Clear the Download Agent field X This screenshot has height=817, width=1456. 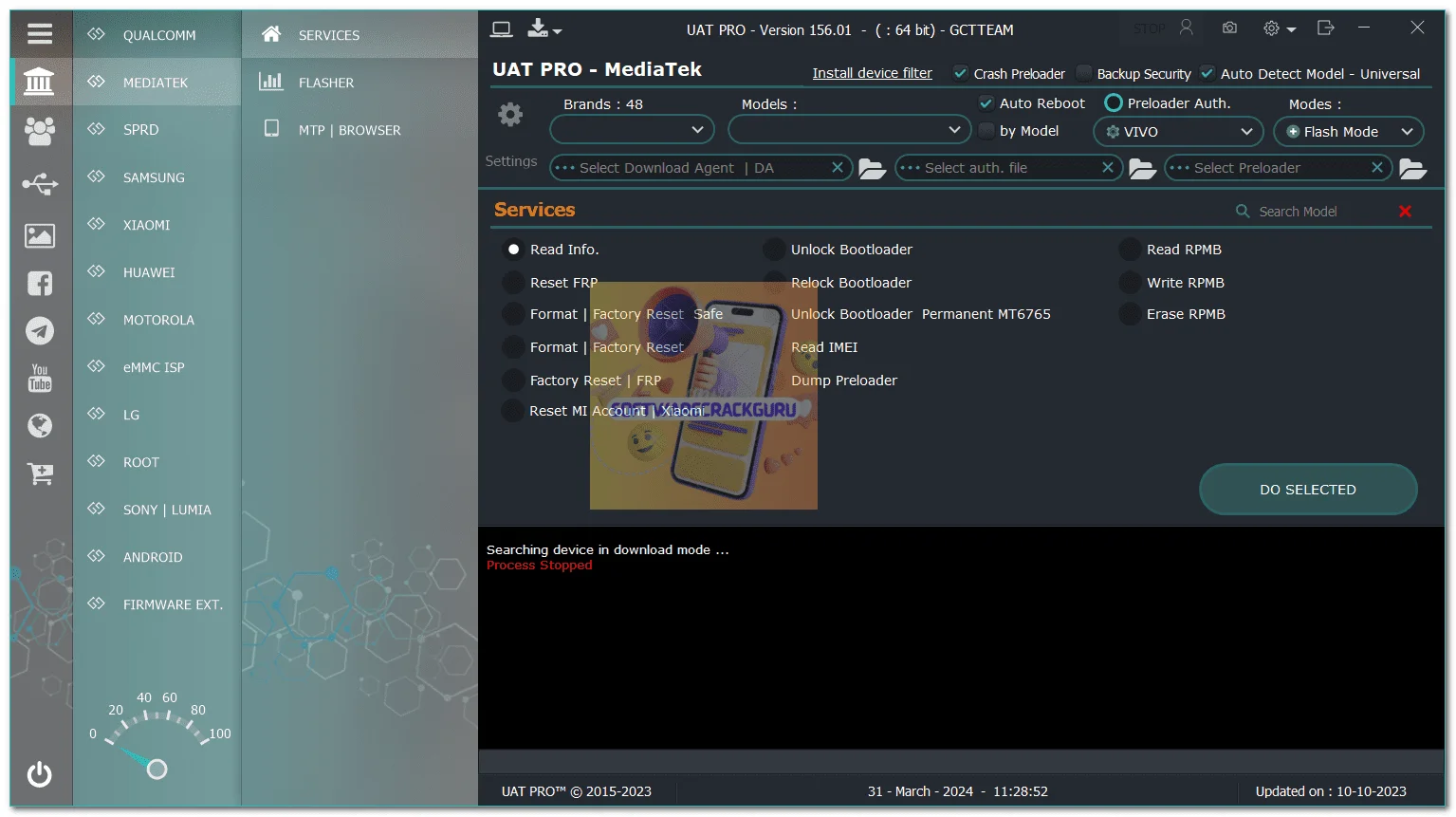coord(838,167)
